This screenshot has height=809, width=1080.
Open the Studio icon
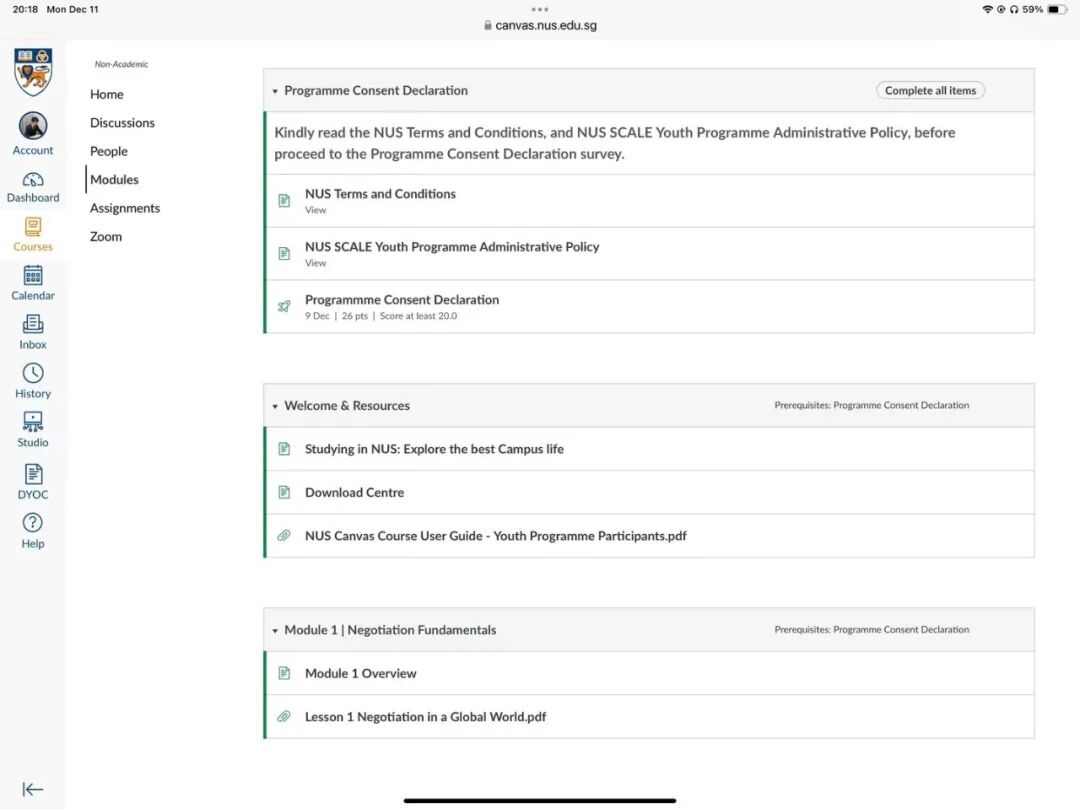33,421
